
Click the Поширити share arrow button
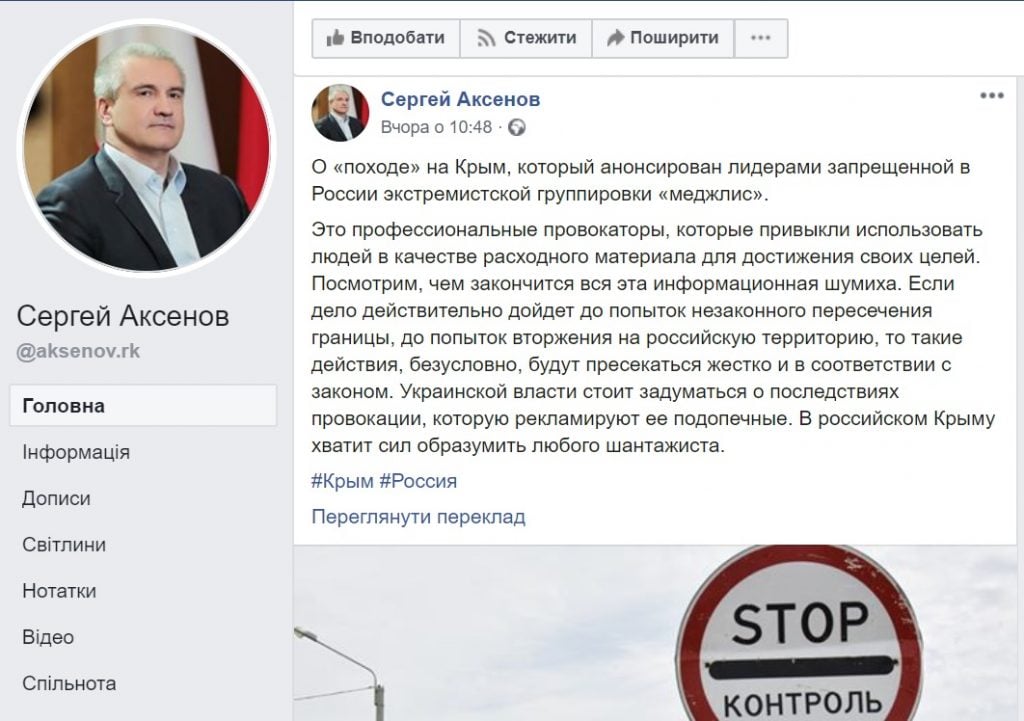pos(663,39)
